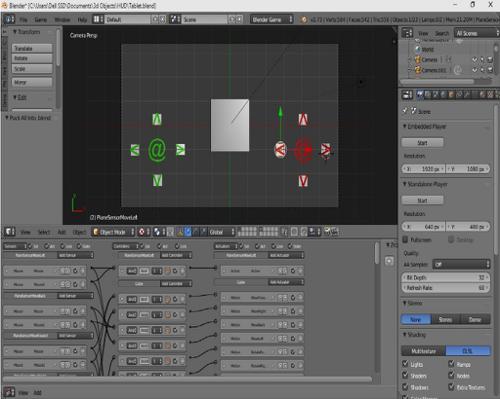Click the white plane in viewport center
The width and height of the screenshot is (500, 399).
pyautogui.click(x=230, y=125)
